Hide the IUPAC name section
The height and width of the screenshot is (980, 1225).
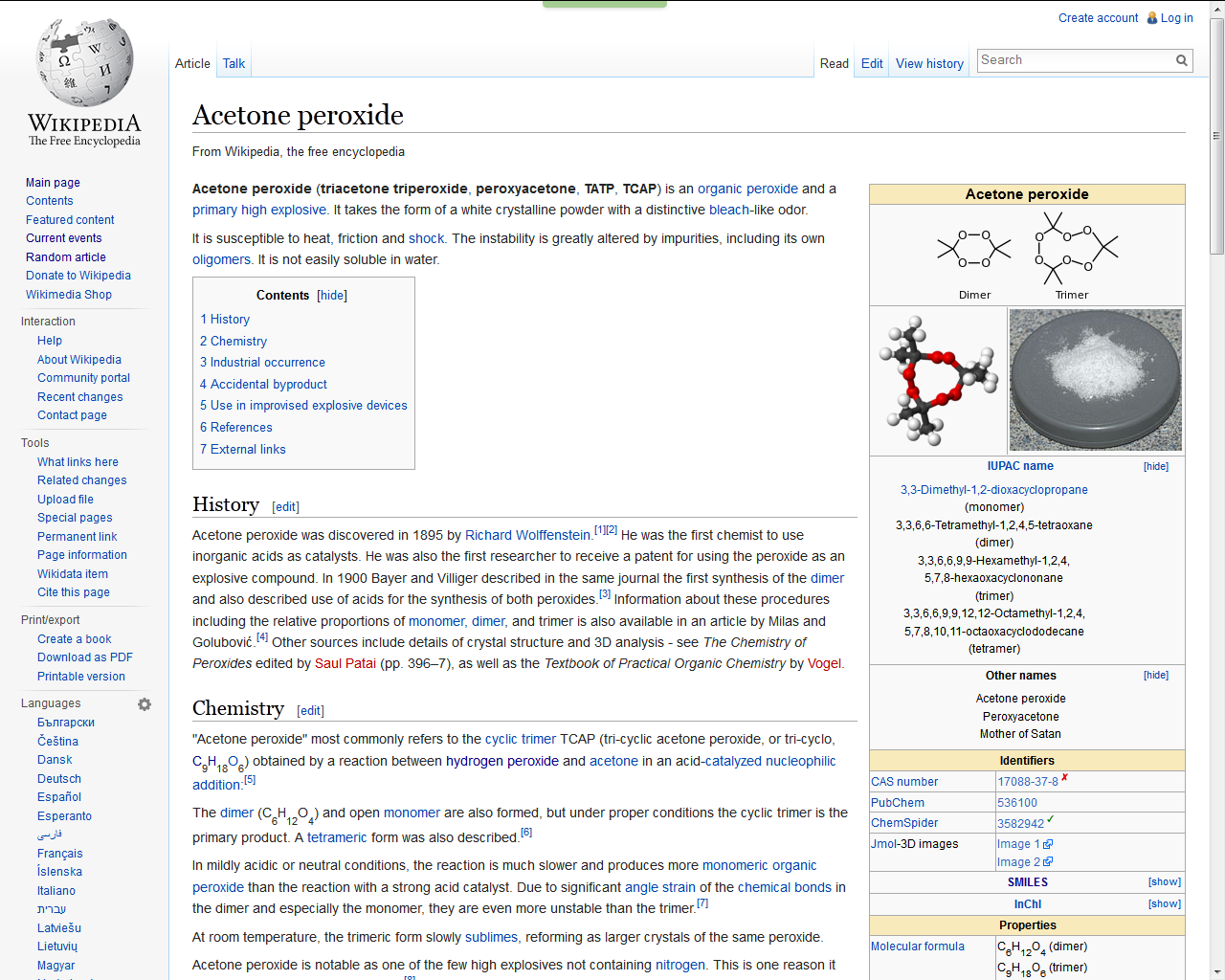click(x=1155, y=467)
